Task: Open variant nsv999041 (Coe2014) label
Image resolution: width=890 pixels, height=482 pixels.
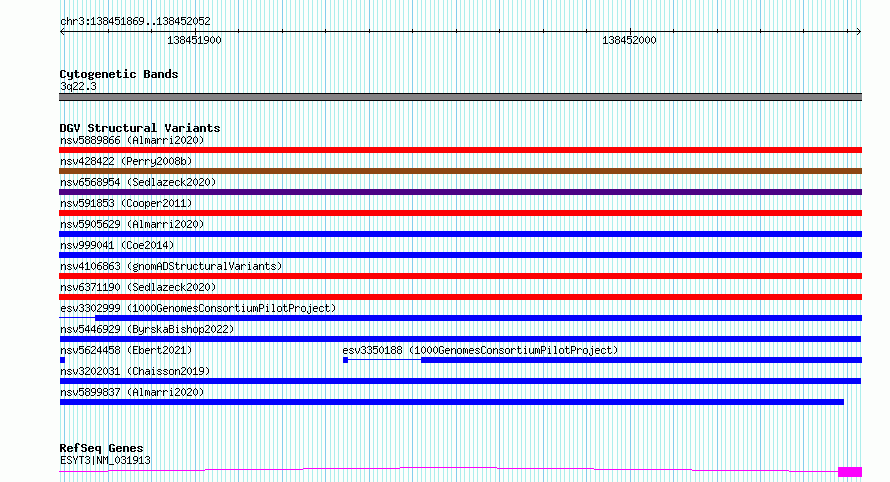Action: [117, 245]
